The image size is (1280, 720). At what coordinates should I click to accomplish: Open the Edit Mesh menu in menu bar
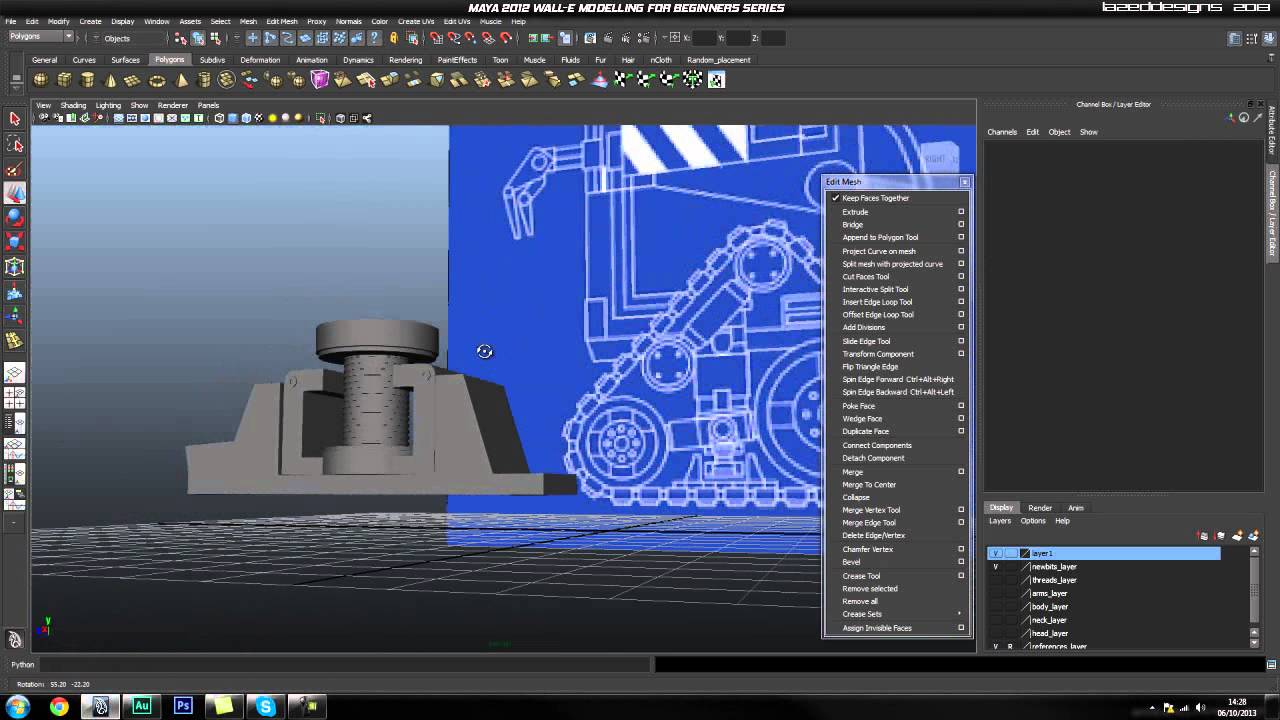[x=282, y=21]
